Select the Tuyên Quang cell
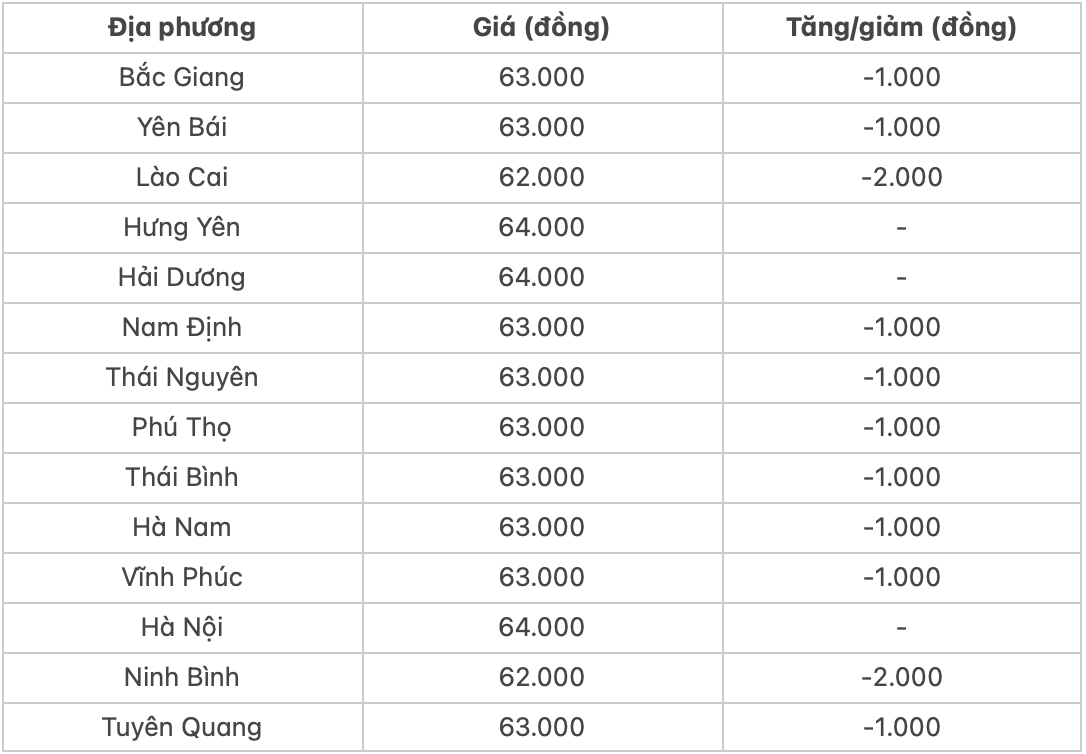Viewport: 1086px width, 754px height. [x=182, y=727]
